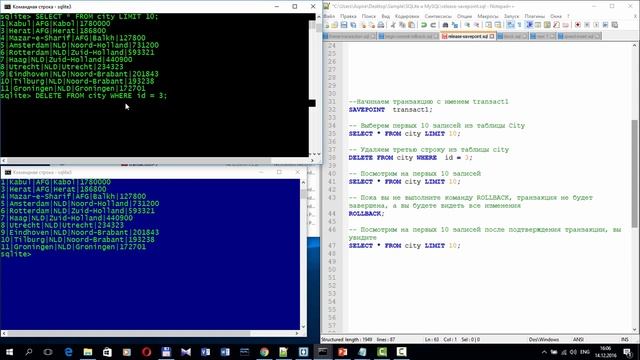
Task: Open the Синтаксисы menu
Action: click(438, 16)
